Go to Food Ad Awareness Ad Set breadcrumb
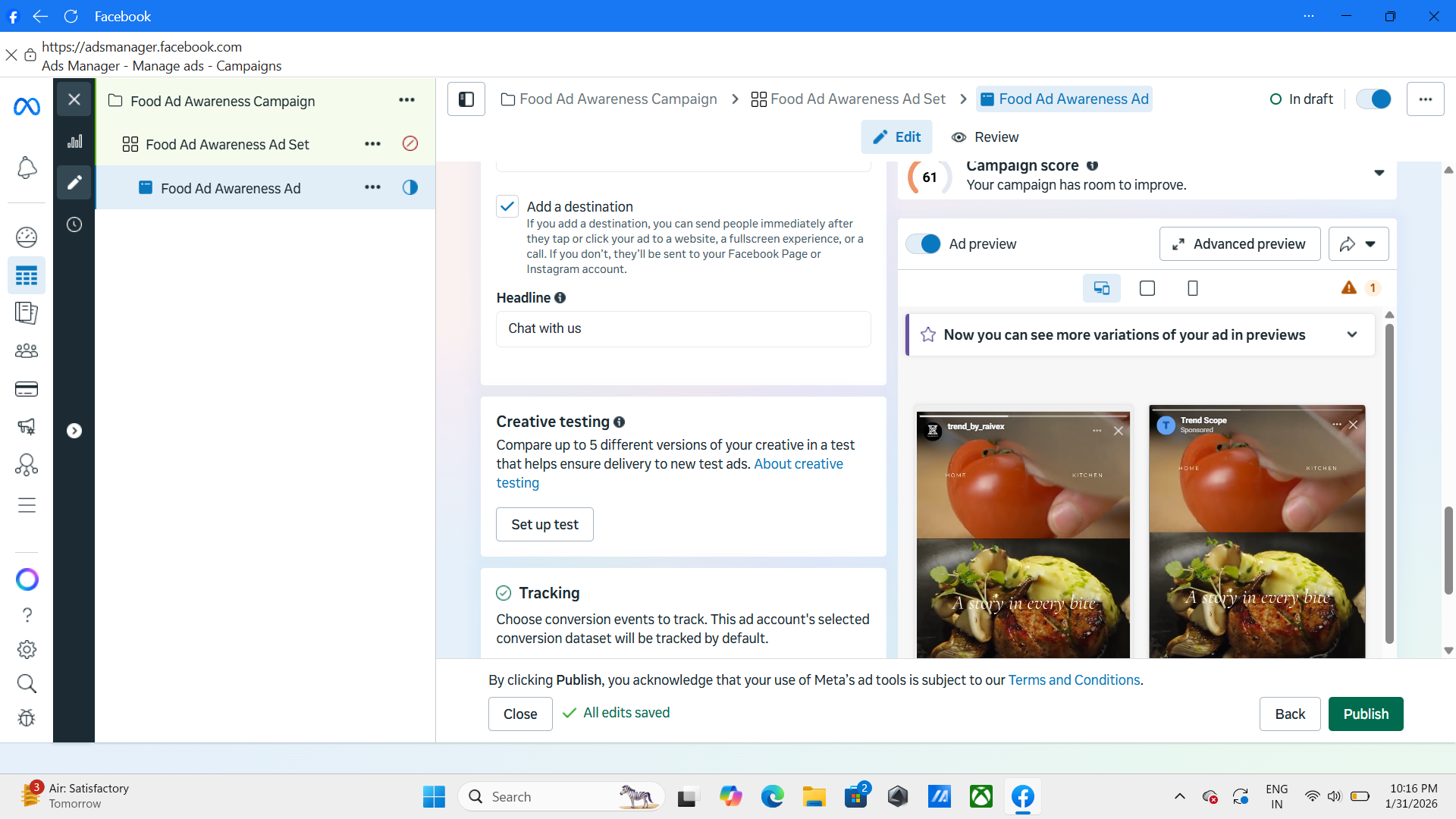The image size is (1456, 819). coord(848,99)
